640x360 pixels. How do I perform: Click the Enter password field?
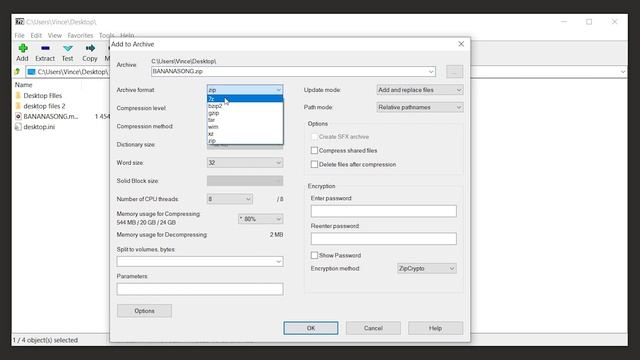(x=384, y=211)
